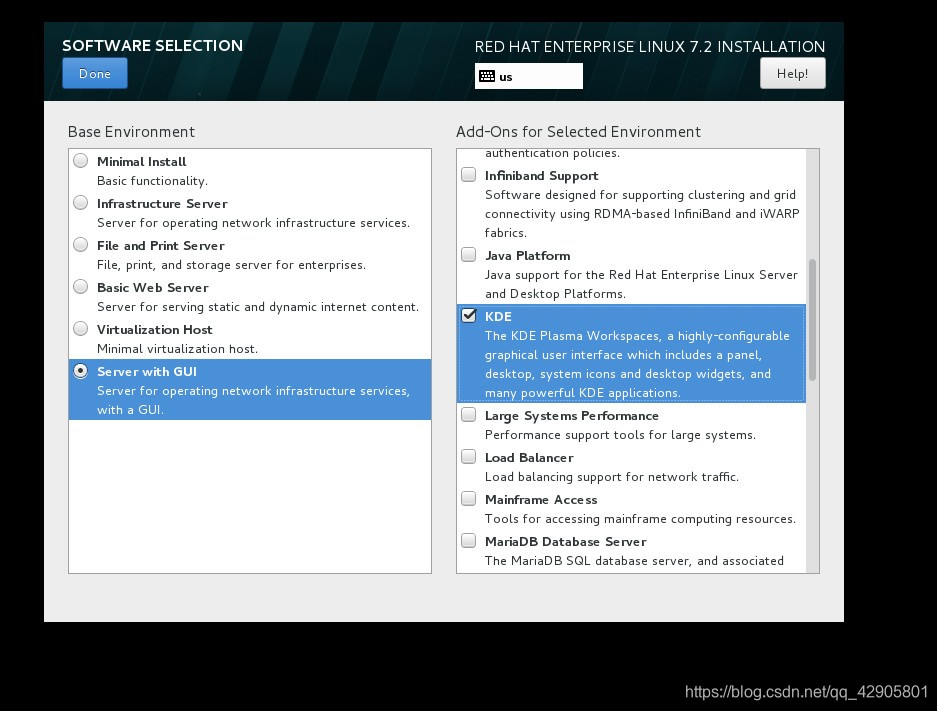Click the 'Server with GUI' label
This screenshot has height=711, width=937.
[146, 372]
